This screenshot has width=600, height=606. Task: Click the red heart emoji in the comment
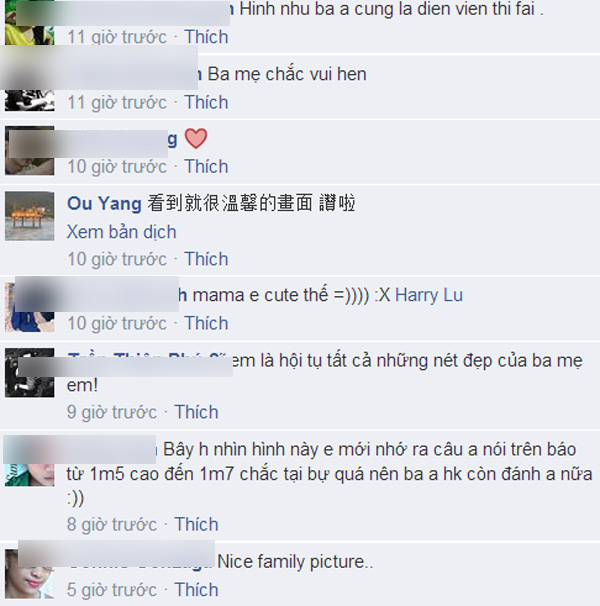point(196,138)
